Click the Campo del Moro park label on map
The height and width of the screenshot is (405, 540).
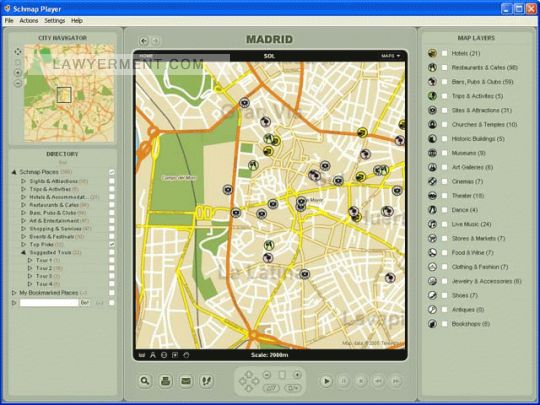point(179,178)
